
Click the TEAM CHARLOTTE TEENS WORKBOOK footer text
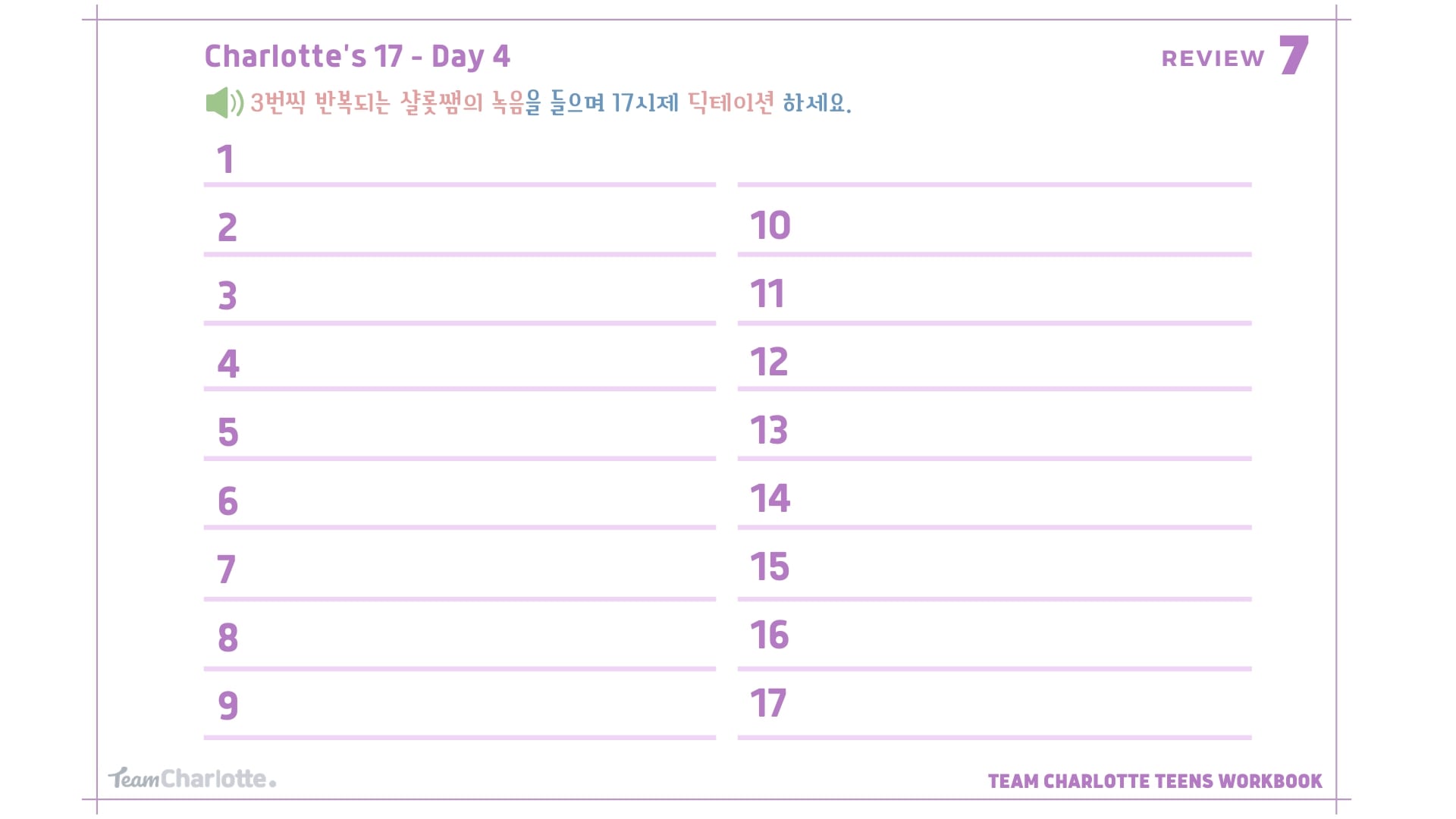tap(1155, 781)
